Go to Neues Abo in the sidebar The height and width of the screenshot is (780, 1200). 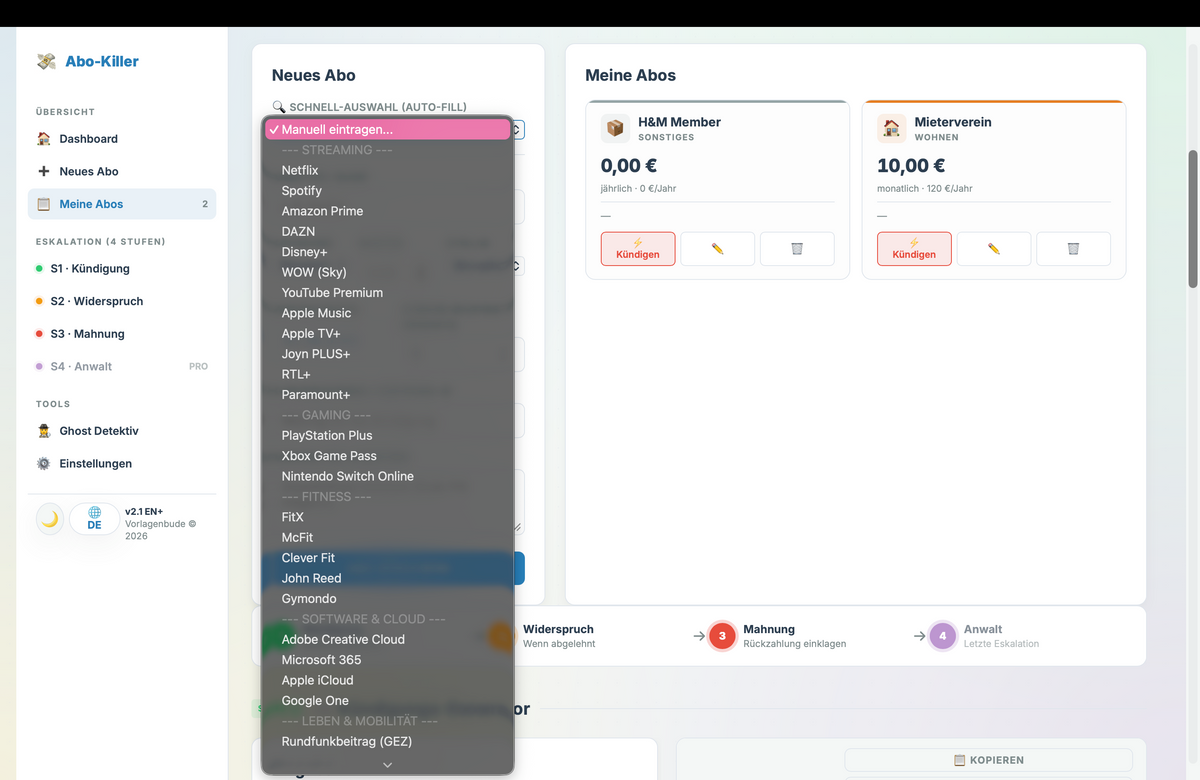pyautogui.click(x=122, y=171)
